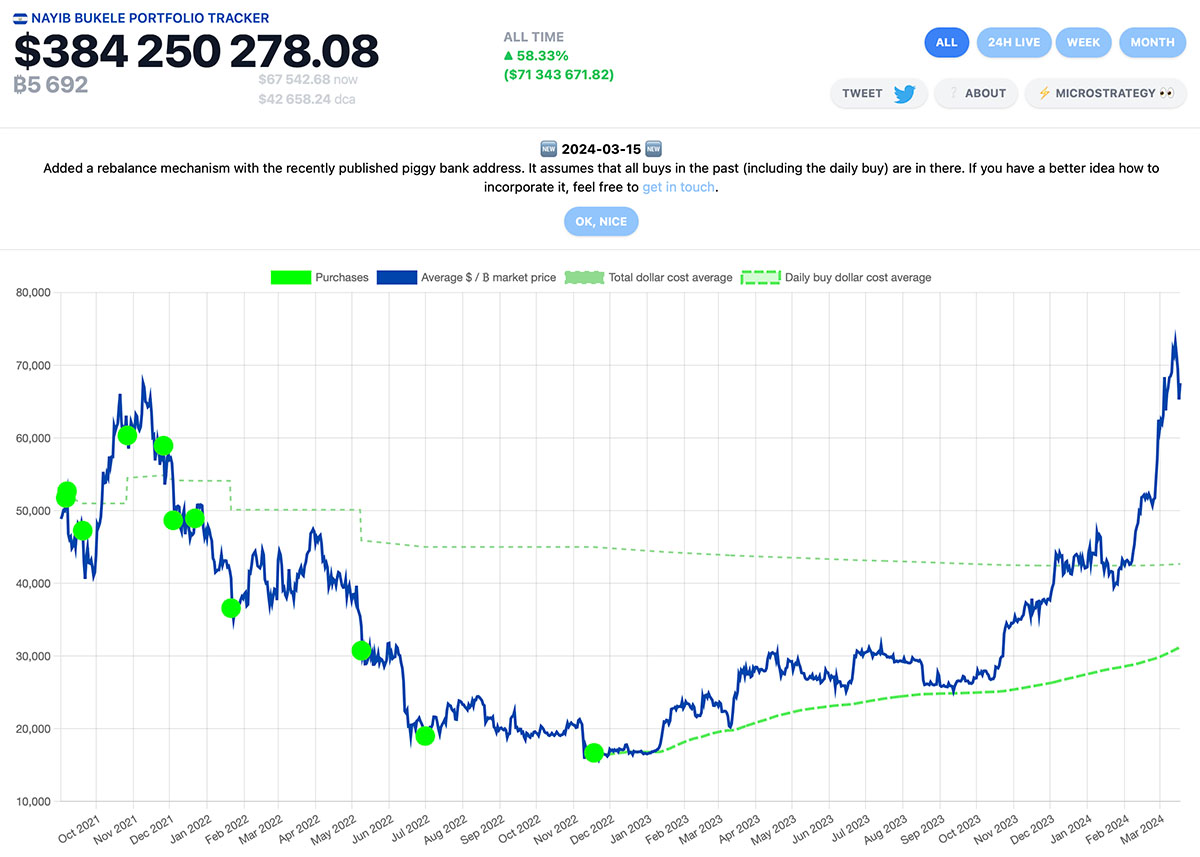Image resolution: width=1200 pixels, height=857 pixels.
Task: Click the NEW badge before 2024-03-15
Action: coord(548,149)
